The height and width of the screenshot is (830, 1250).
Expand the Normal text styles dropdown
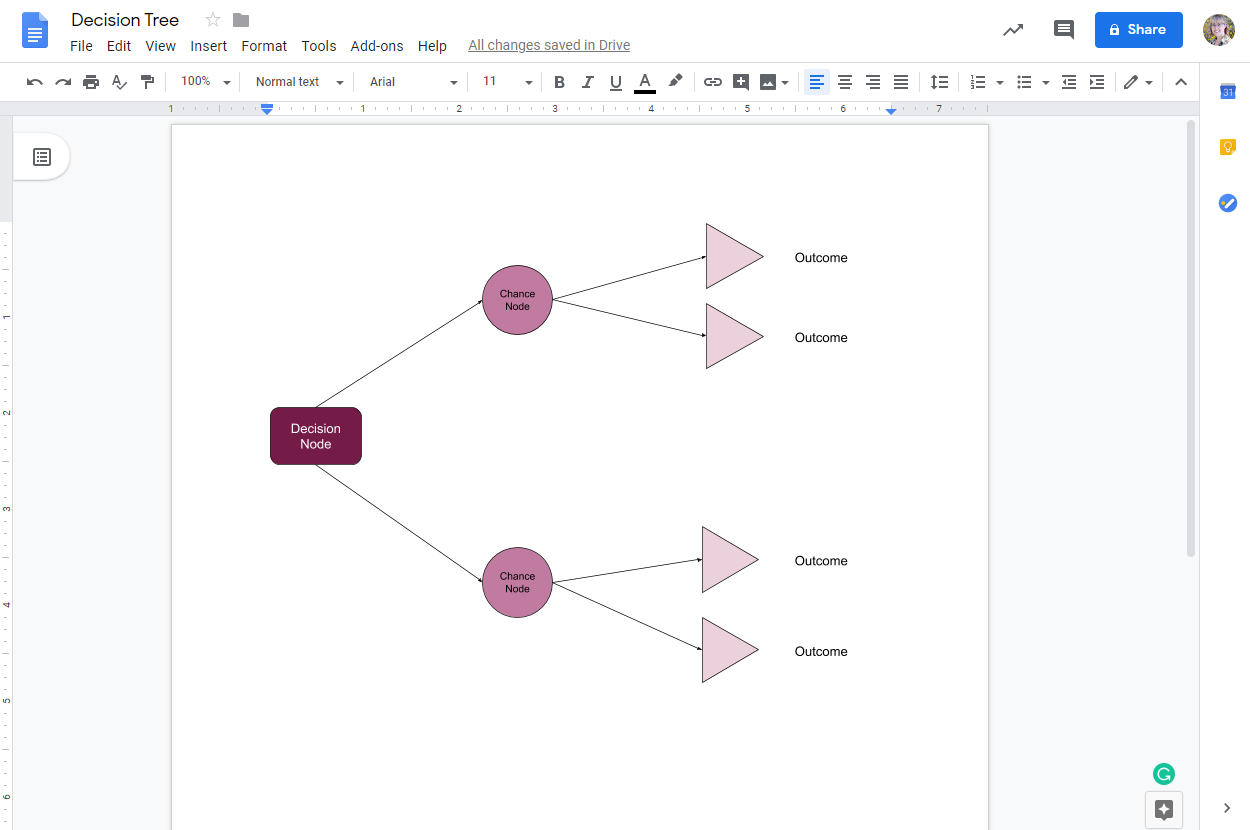(x=298, y=82)
